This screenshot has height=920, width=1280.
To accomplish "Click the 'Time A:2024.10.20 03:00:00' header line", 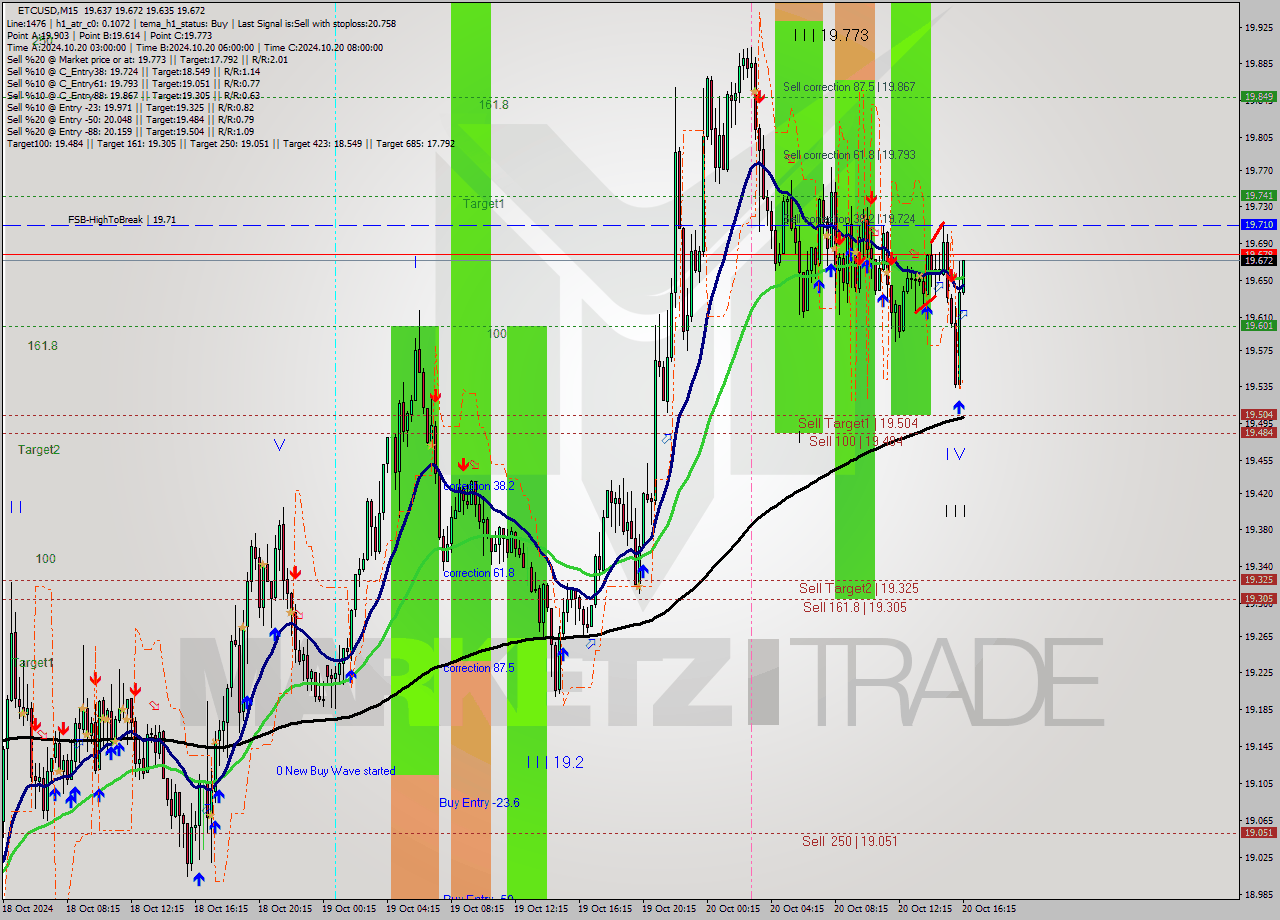I will point(195,47).
